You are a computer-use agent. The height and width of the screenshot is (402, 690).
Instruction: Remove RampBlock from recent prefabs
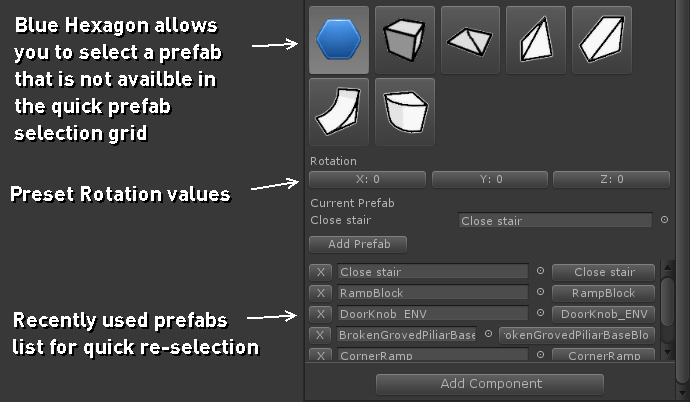point(321,293)
